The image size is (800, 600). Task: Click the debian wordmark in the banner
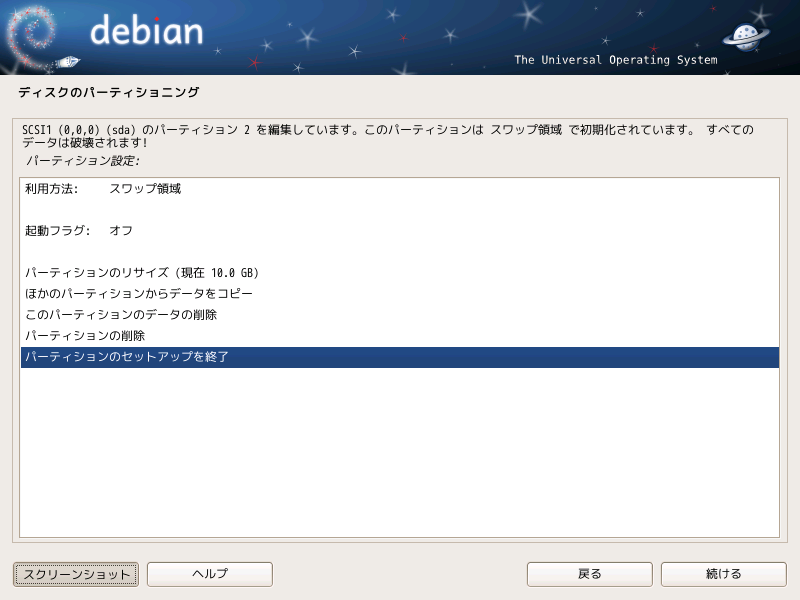(146, 30)
